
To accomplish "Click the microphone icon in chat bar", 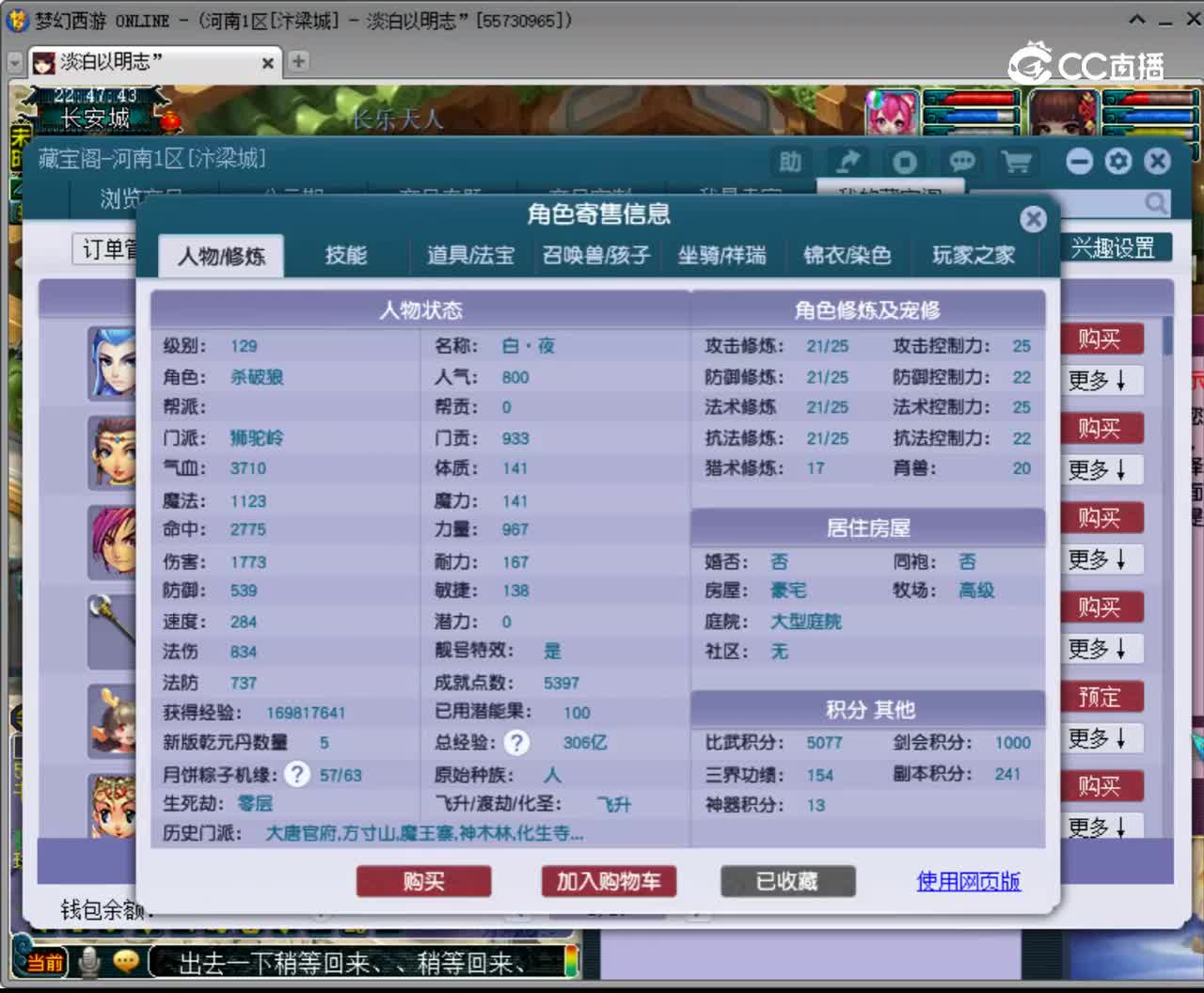I will (90, 962).
